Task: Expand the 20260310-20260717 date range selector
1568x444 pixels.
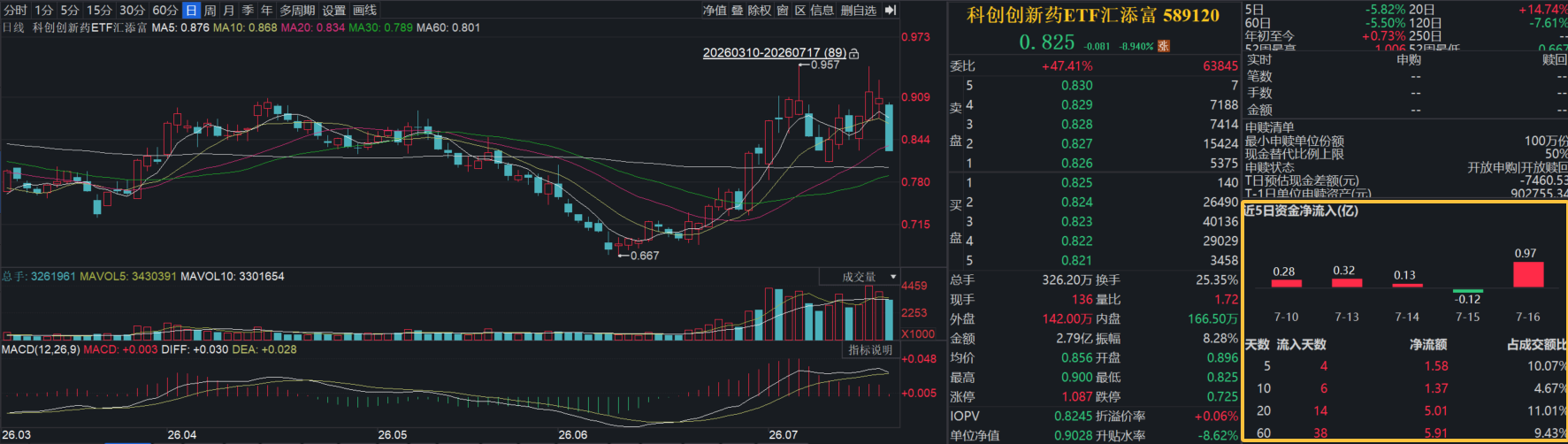Action: tap(774, 53)
